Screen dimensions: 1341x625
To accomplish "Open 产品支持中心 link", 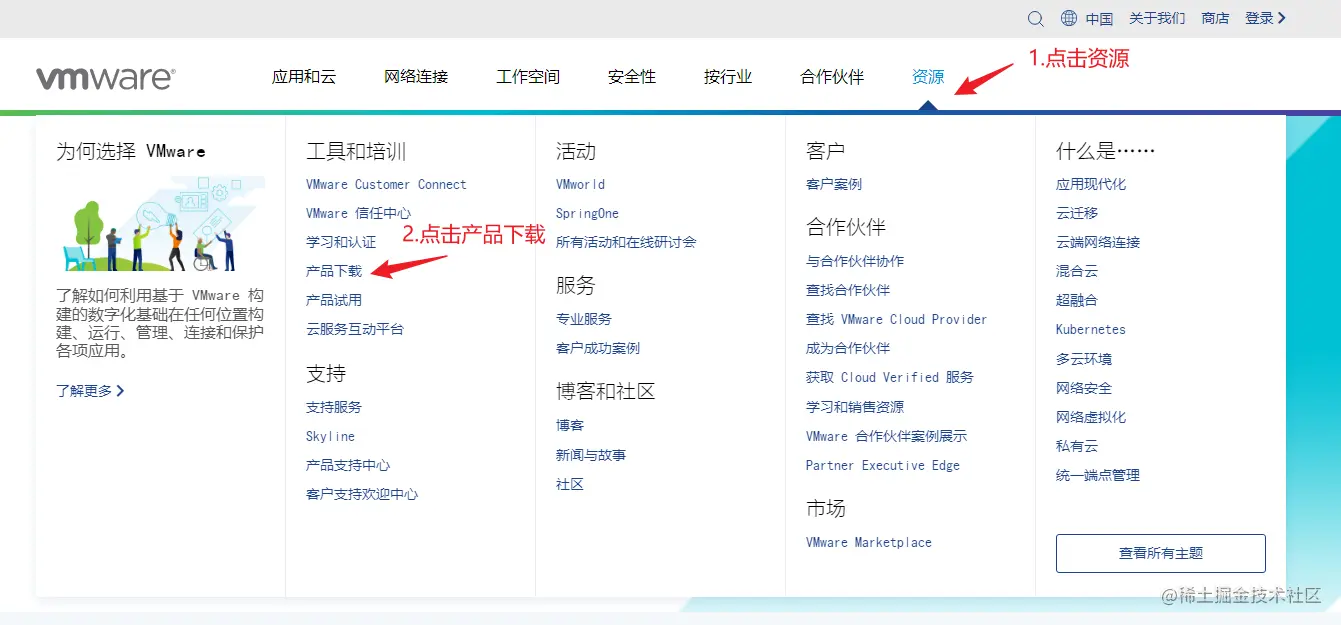I will point(348,465).
